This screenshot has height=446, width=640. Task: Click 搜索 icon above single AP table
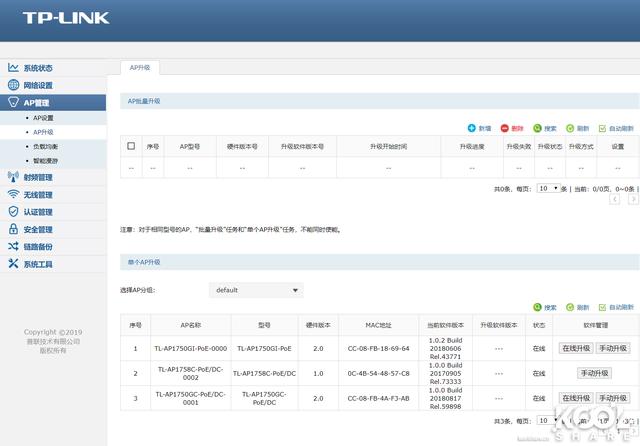pyautogui.click(x=537, y=307)
